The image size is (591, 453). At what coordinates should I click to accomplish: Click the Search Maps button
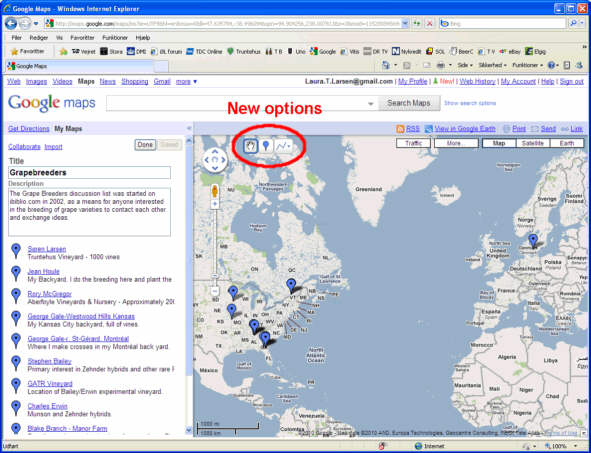(x=409, y=103)
